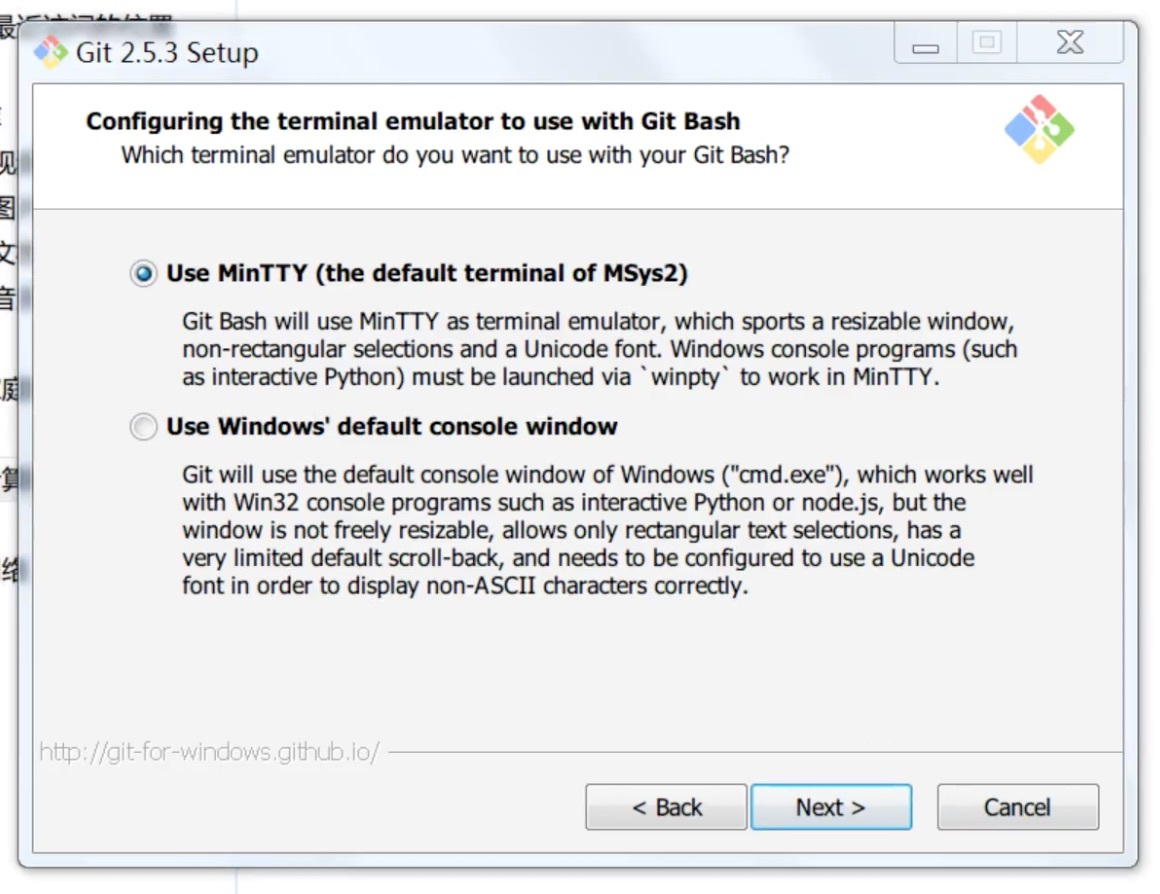This screenshot has height=894, width=1160.
Task: Minimize the Git Setup window
Action: pyautogui.click(x=925, y=45)
